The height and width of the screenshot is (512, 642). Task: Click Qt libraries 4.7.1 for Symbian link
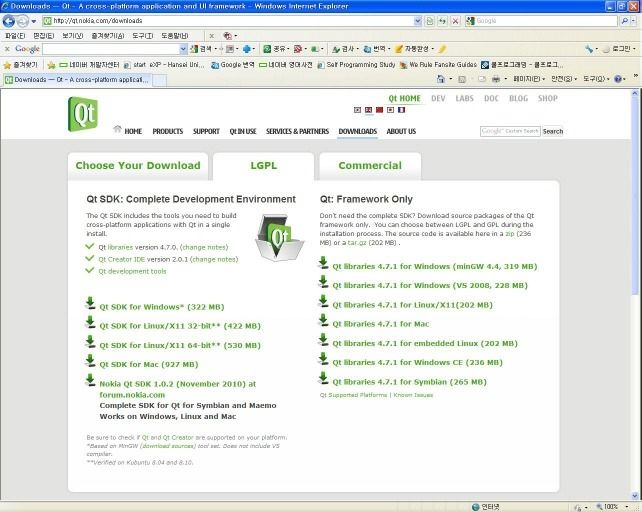(409, 382)
